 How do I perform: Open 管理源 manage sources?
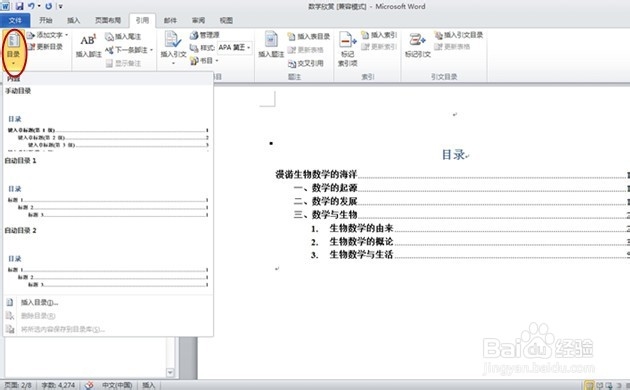tap(205, 35)
